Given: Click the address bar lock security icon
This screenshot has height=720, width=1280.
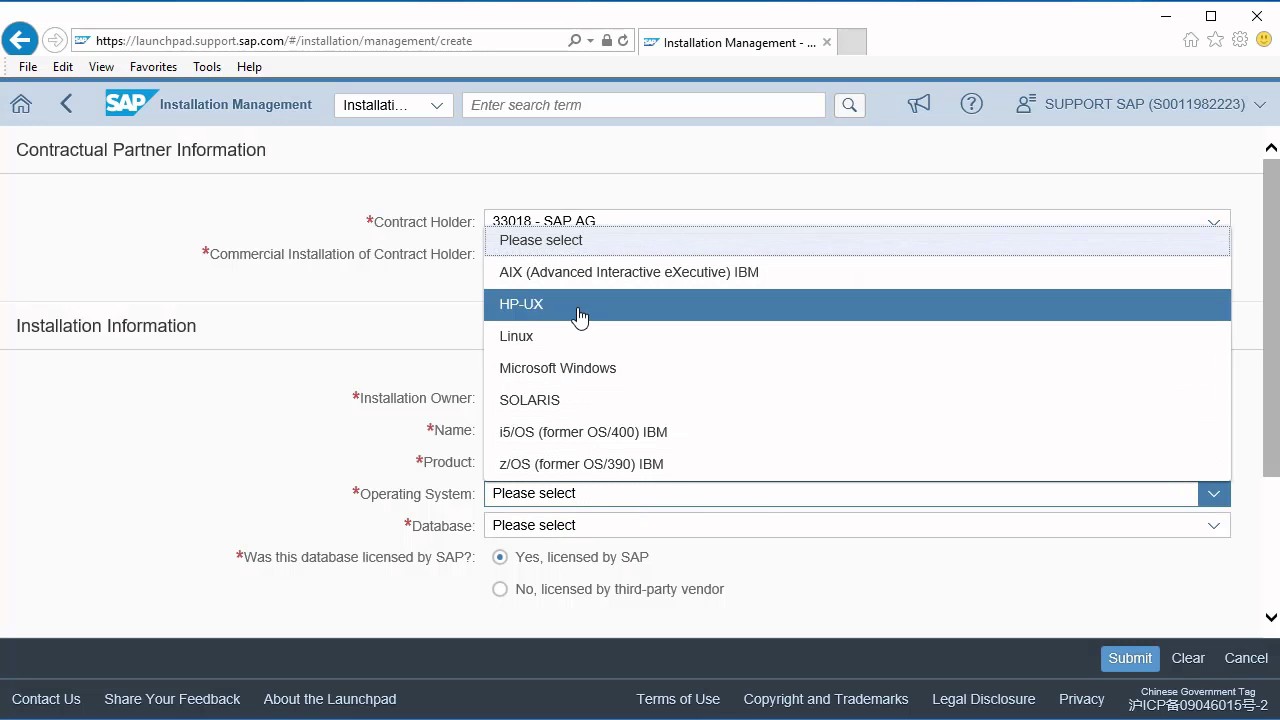Looking at the screenshot, I should 606,41.
